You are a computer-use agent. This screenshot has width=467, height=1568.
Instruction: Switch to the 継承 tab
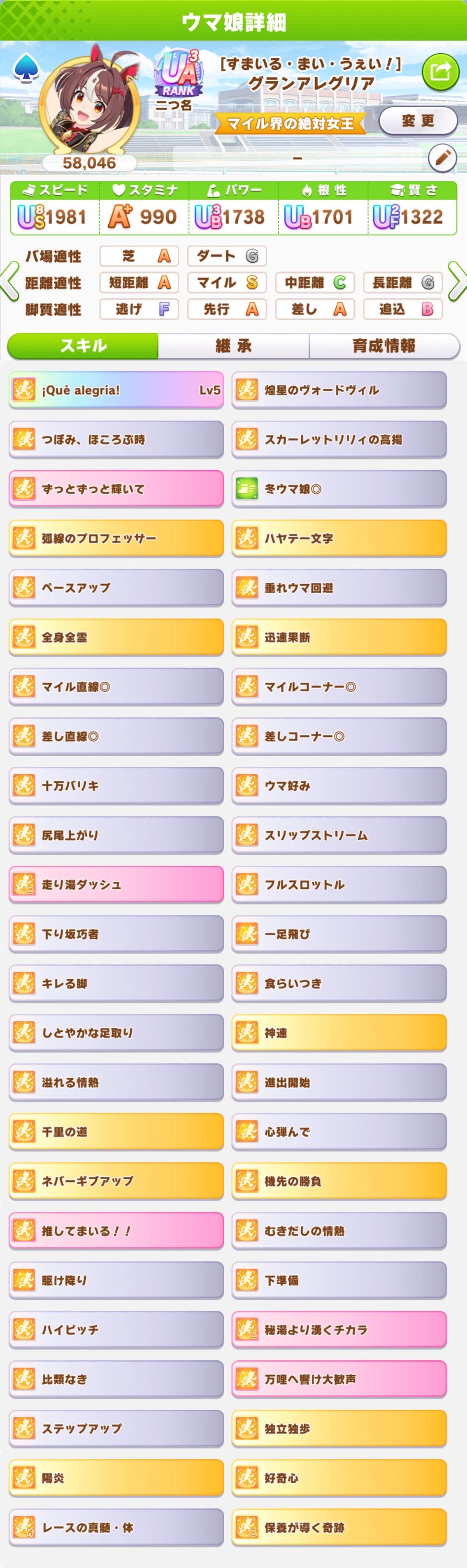click(233, 346)
